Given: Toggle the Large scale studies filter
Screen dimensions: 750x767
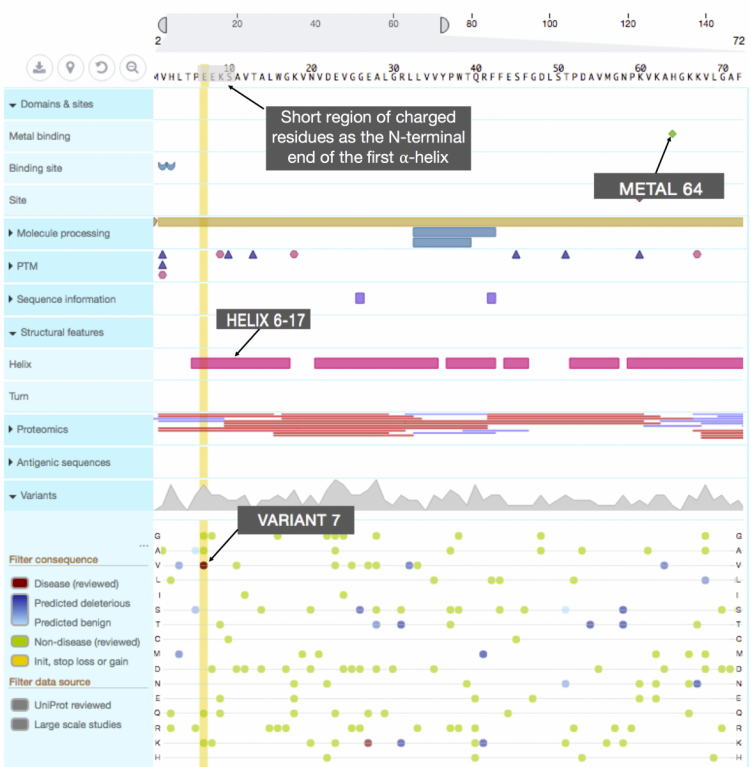Looking at the screenshot, I should pos(20,724).
